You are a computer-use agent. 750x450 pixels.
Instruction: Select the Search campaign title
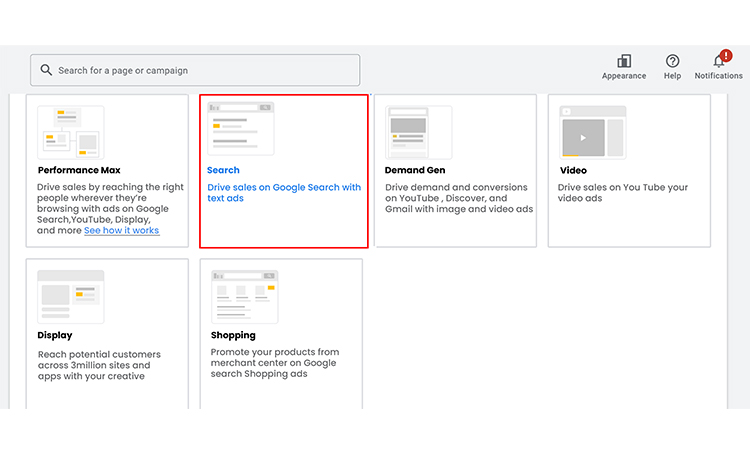(223, 170)
